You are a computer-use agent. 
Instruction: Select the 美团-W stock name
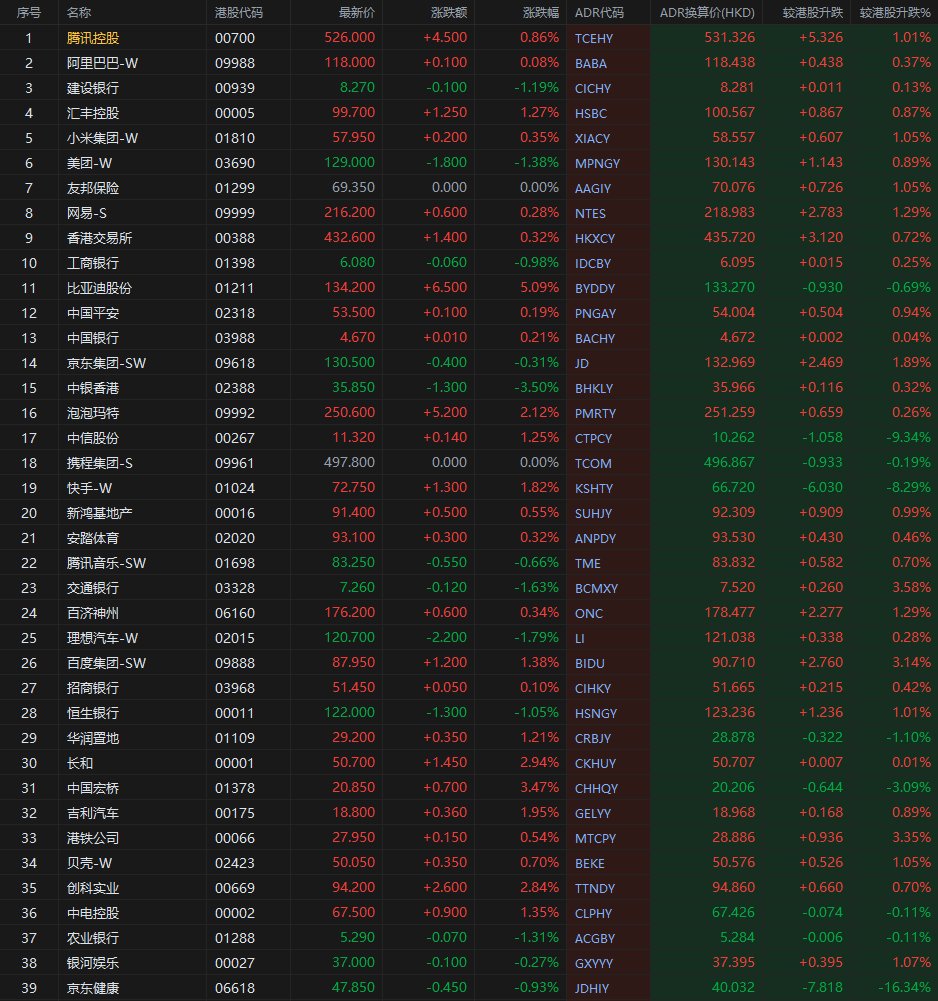89,163
